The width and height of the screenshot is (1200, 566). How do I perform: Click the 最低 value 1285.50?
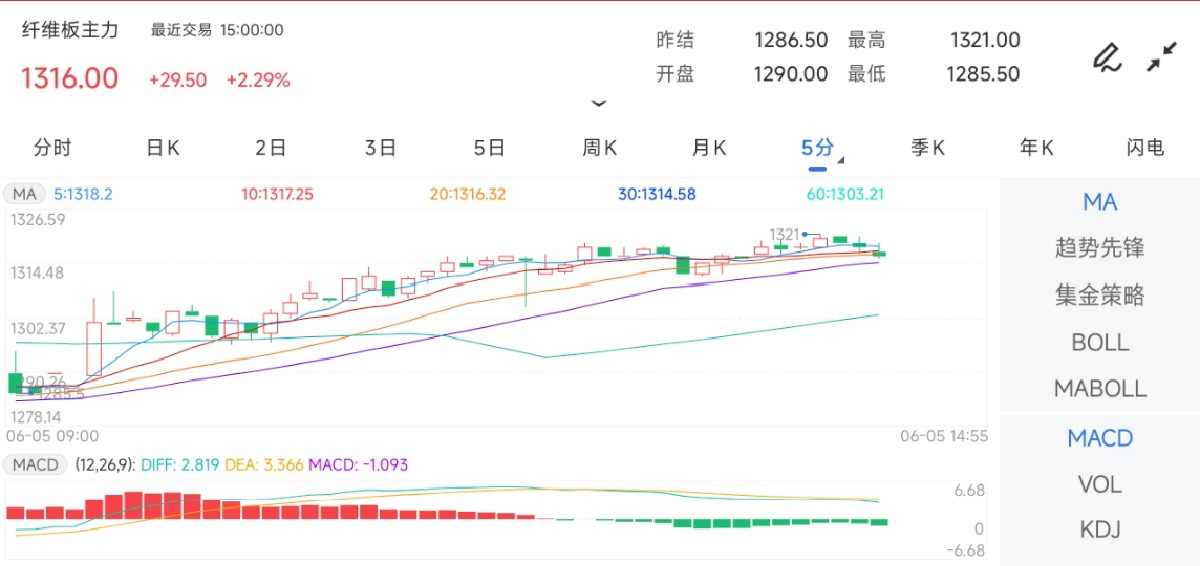click(x=984, y=74)
